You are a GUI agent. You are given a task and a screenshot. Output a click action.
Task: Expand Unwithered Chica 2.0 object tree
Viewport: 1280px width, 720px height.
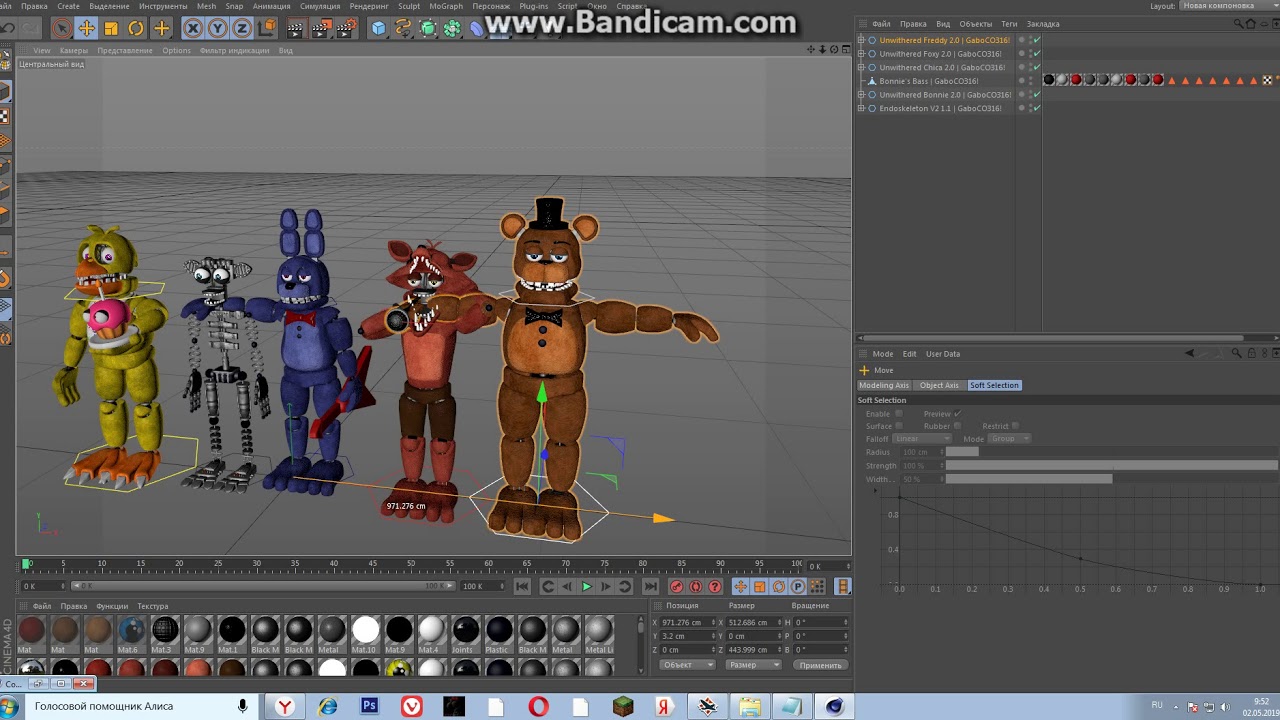tap(861, 67)
